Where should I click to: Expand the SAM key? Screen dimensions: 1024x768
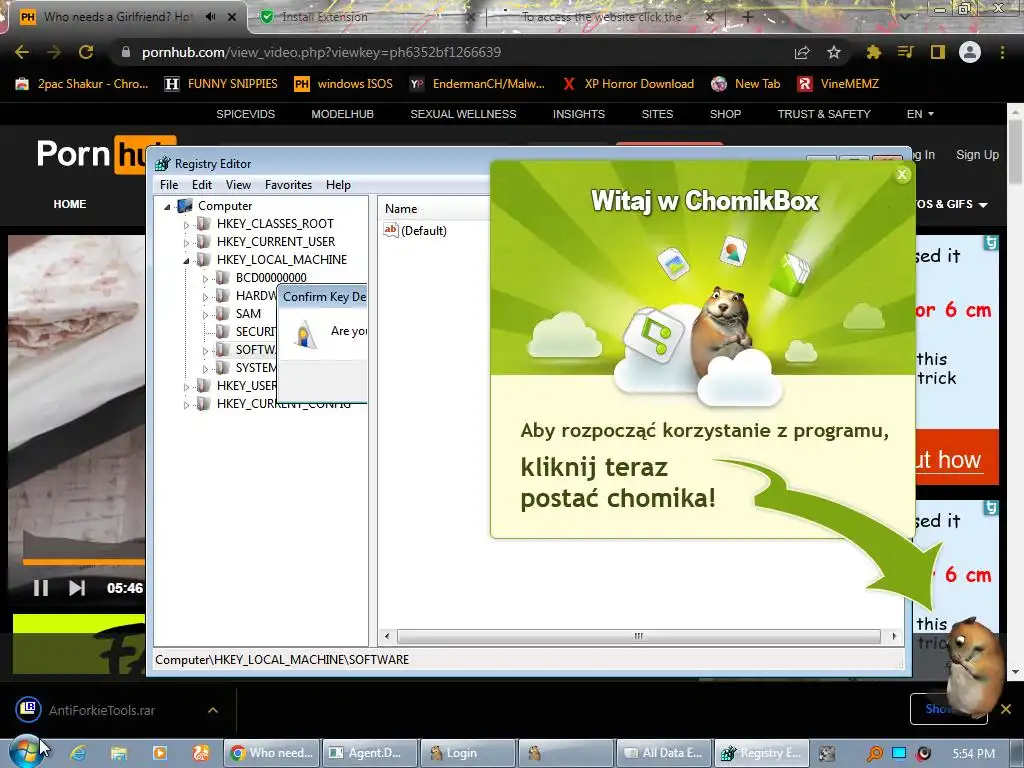pyautogui.click(x=205, y=314)
